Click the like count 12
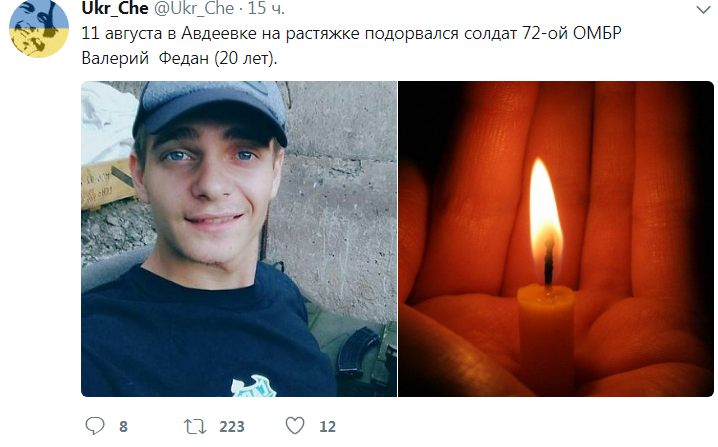Image resolution: width=718 pixels, height=447 pixels. [327, 427]
